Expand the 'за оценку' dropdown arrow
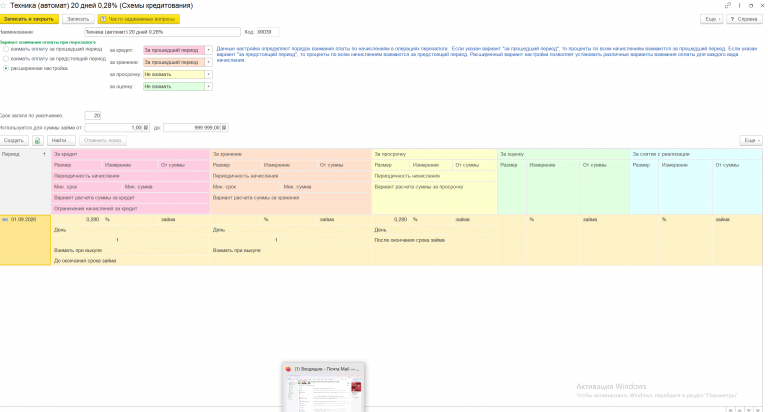Viewport: 768px width, 412px height. pyautogui.click(x=208, y=87)
